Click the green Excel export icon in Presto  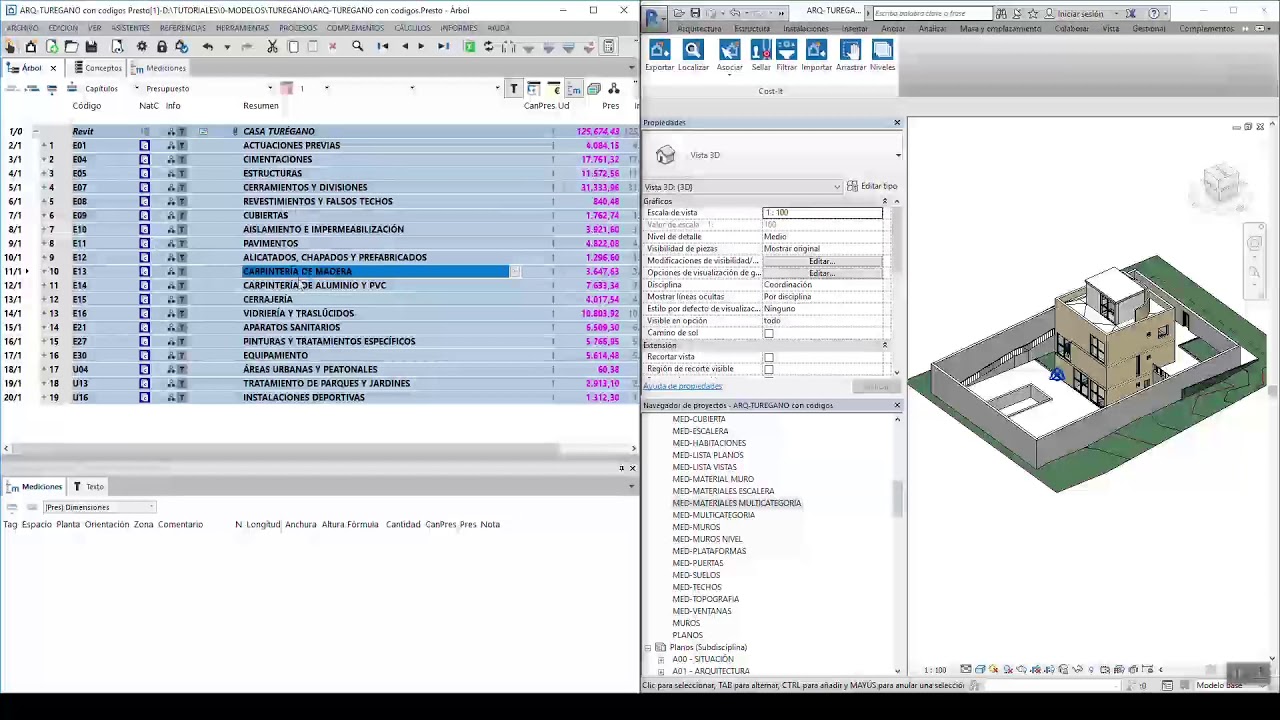click(469, 47)
